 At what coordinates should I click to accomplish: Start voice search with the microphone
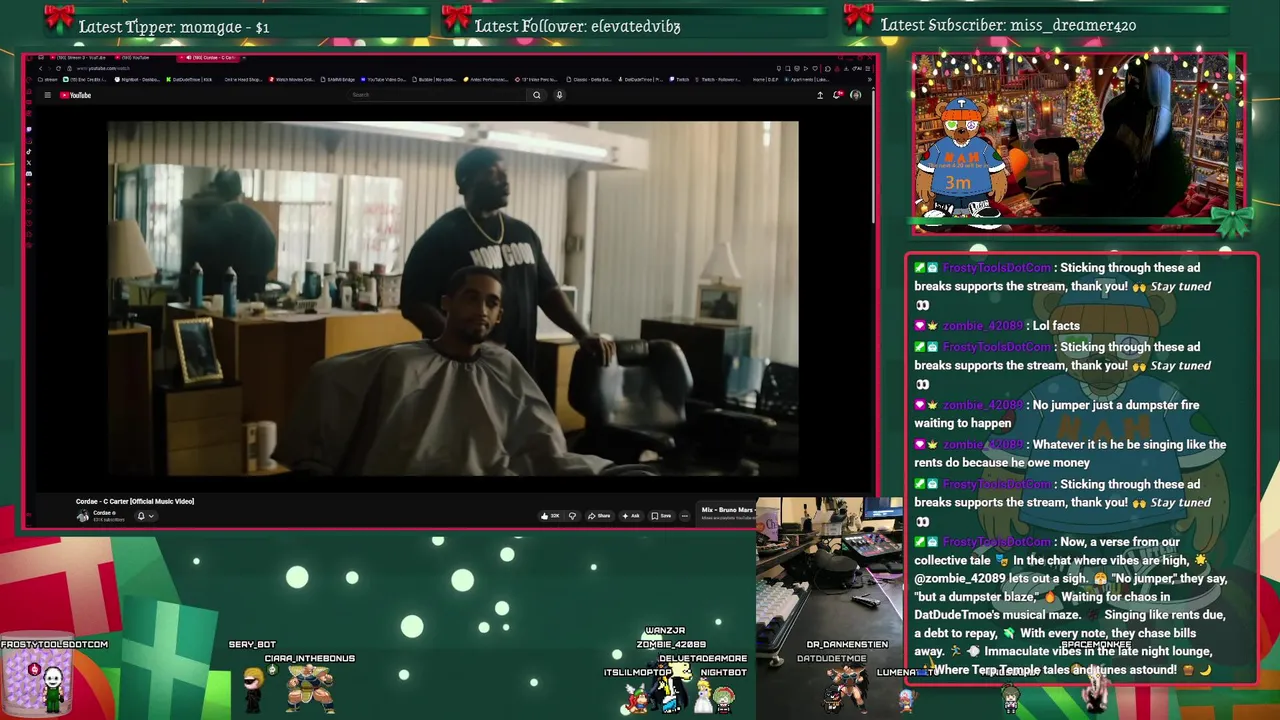[559, 95]
